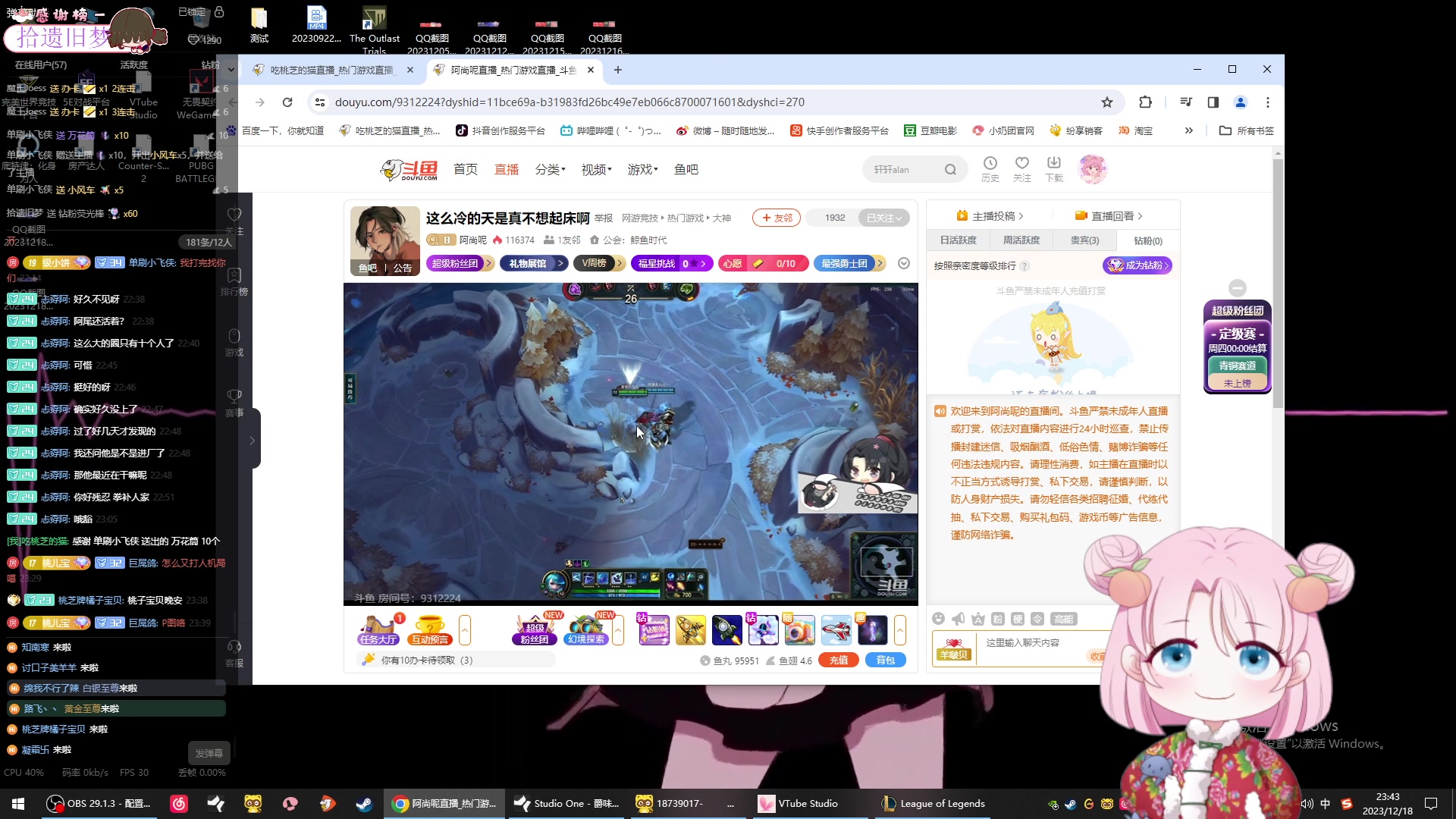
Task: Click the 成为钻粉 button
Action: (1137, 265)
